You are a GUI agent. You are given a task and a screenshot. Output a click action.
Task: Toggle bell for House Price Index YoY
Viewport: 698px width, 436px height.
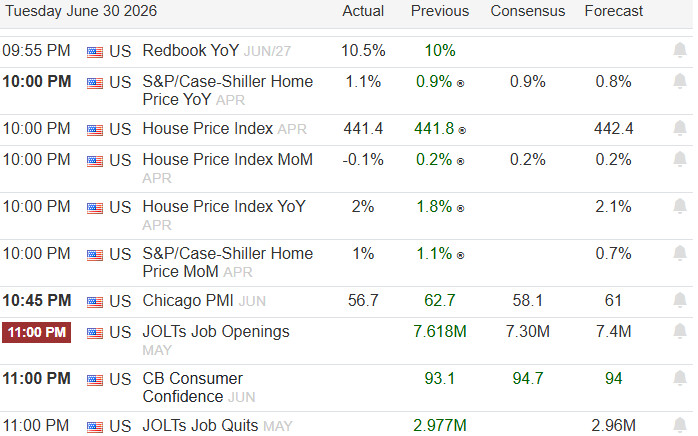680,207
